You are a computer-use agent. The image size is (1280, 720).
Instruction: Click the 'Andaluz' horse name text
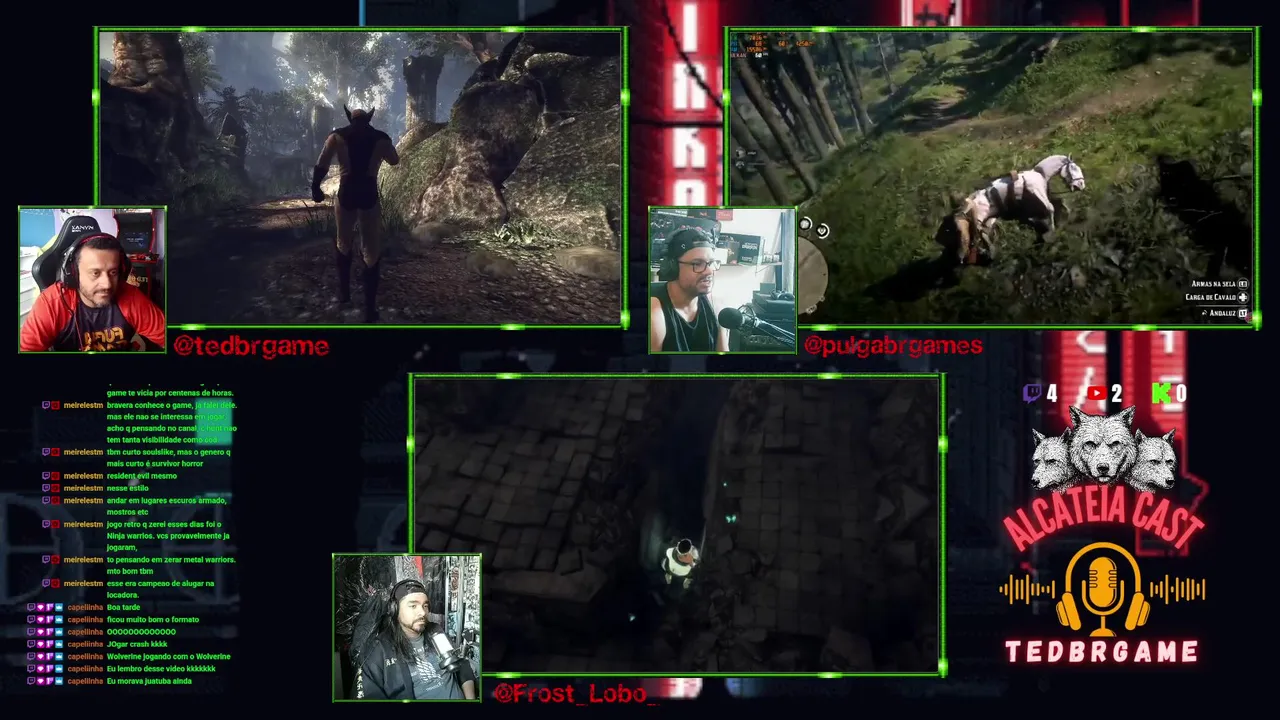1222,313
